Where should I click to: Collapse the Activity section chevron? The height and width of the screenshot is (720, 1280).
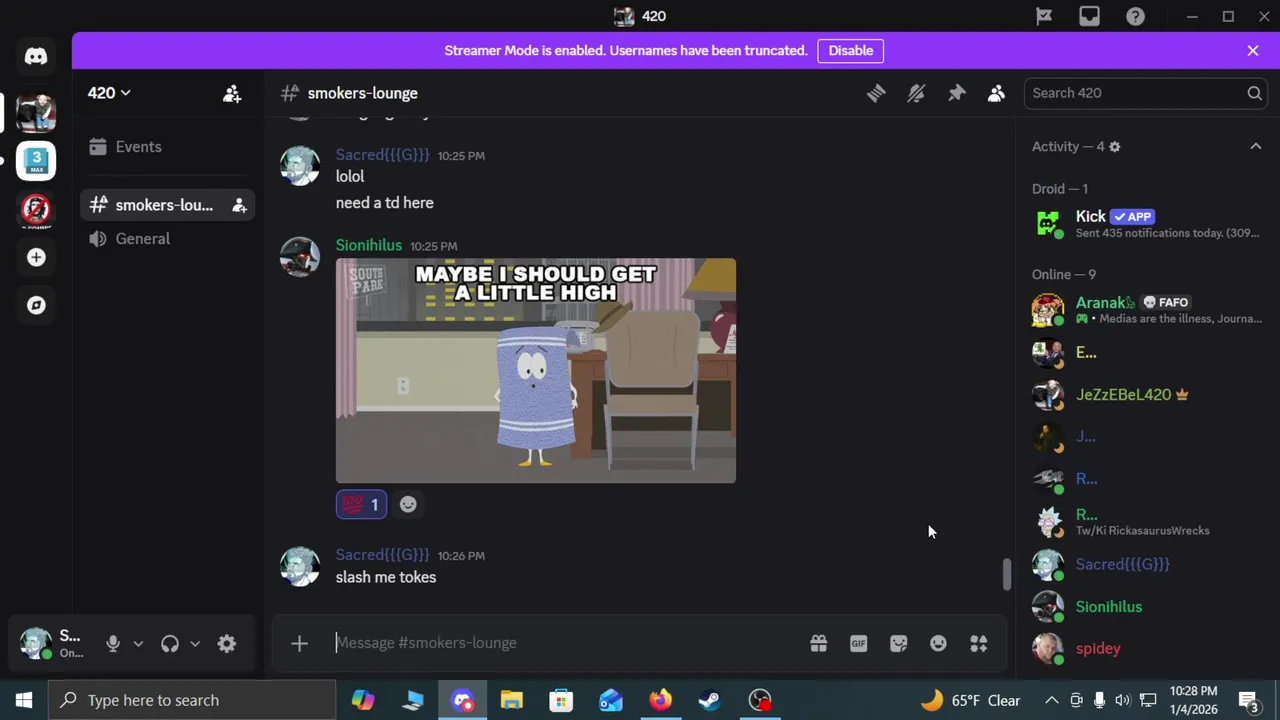click(1256, 147)
